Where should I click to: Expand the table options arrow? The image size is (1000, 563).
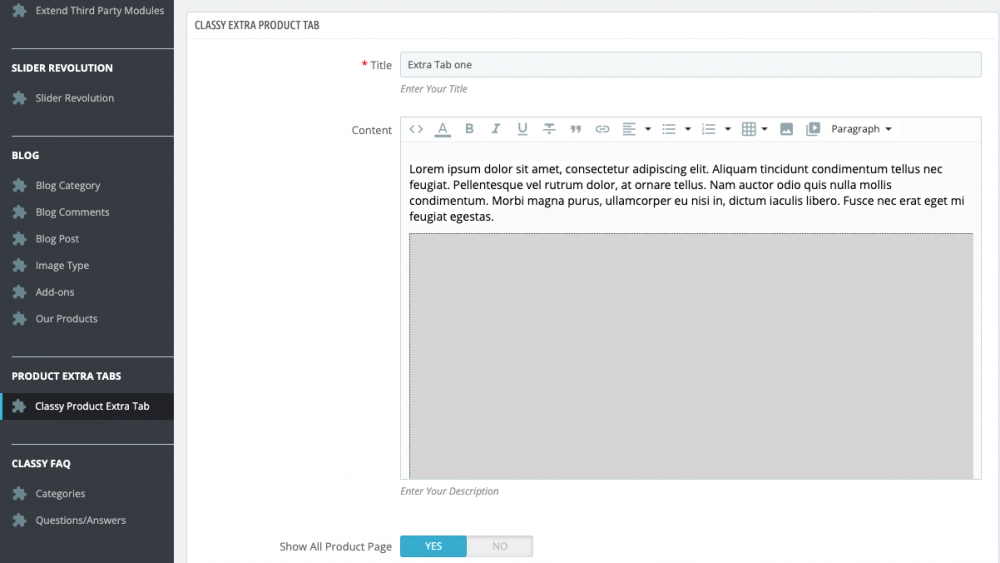coord(765,129)
